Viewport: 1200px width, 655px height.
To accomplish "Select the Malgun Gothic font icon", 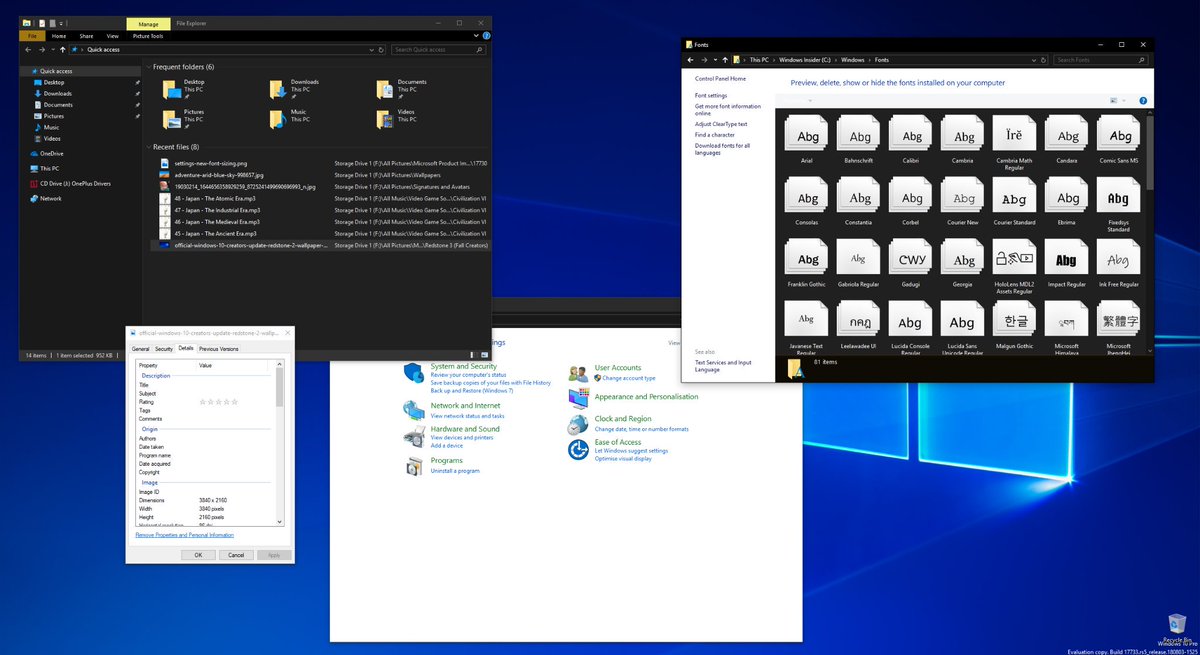I will (1015, 320).
